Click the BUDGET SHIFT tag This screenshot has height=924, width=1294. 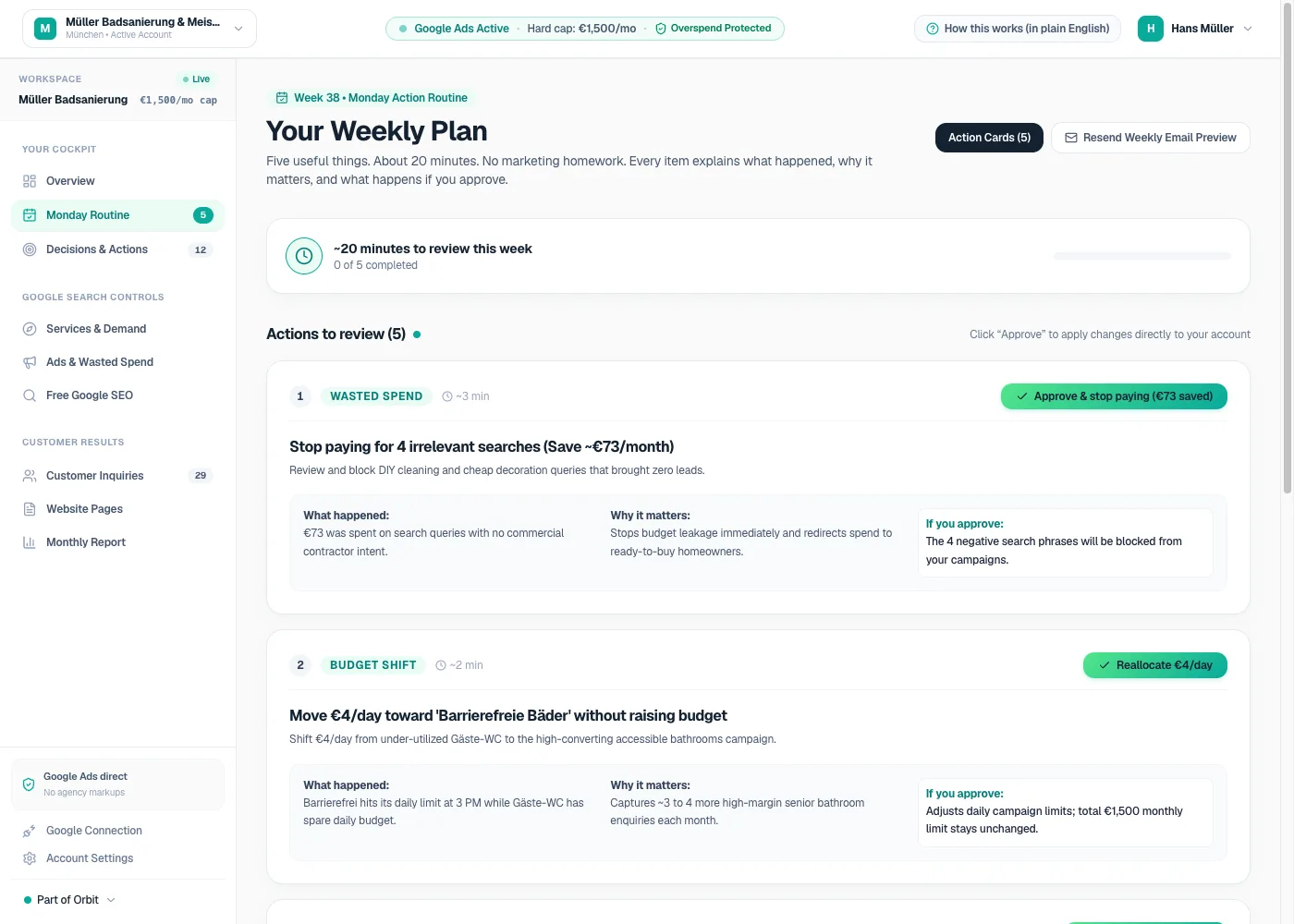point(373,665)
